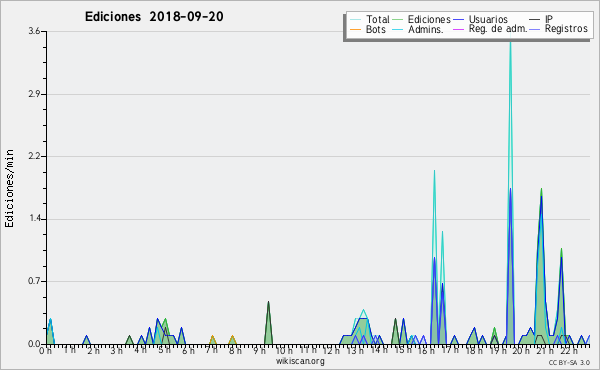
Task: Click the 3.6 y-axis value
Action: (x=34, y=31)
